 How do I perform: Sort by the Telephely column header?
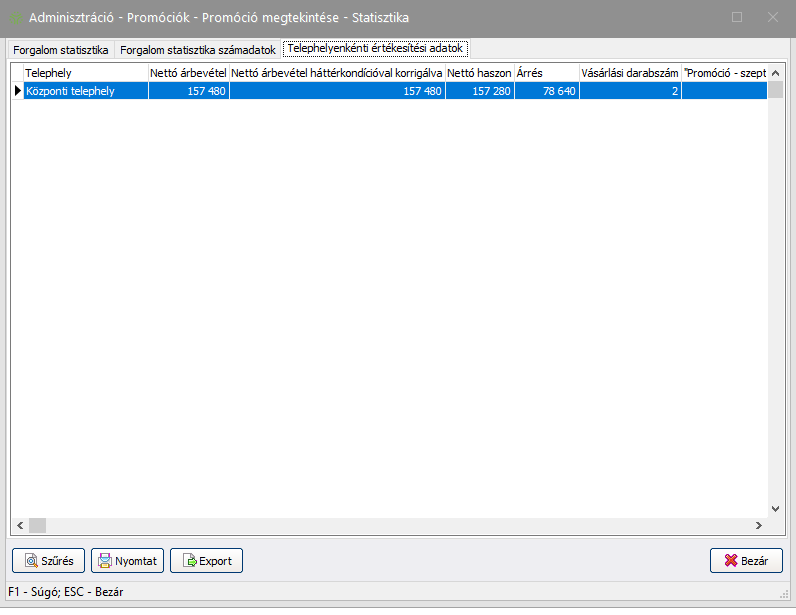coord(86,73)
